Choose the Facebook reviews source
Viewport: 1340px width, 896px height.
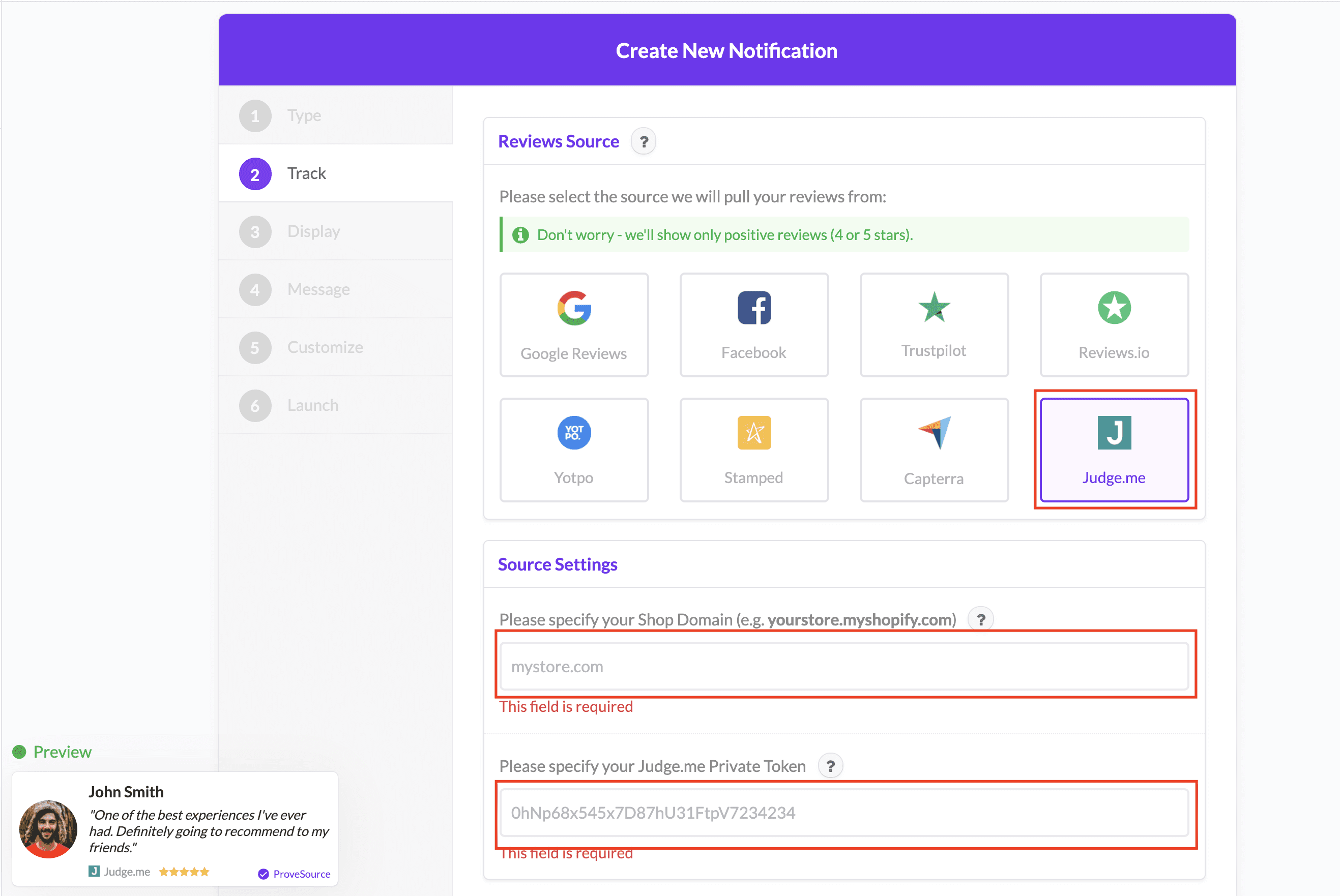pyautogui.click(x=753, y=324)
